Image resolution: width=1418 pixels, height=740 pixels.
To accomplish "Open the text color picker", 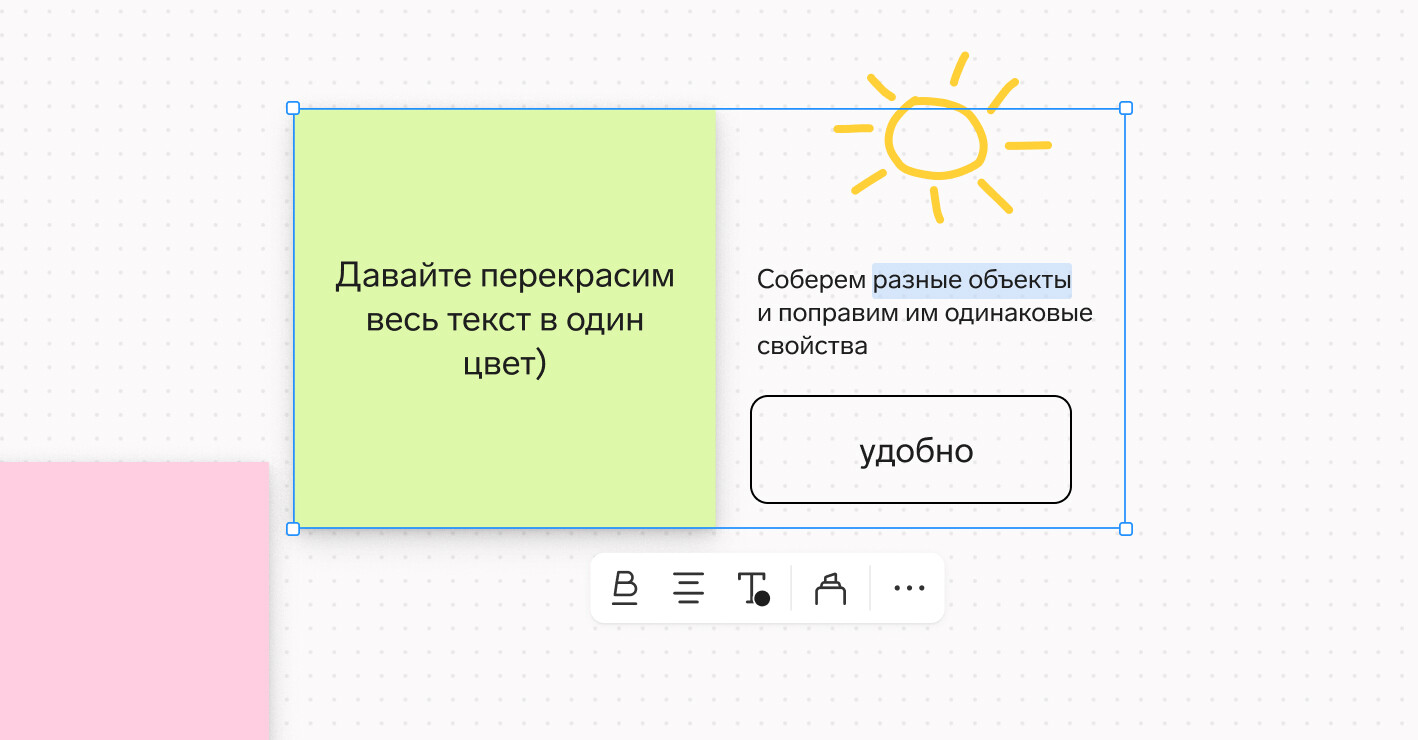I will (753, 588).
